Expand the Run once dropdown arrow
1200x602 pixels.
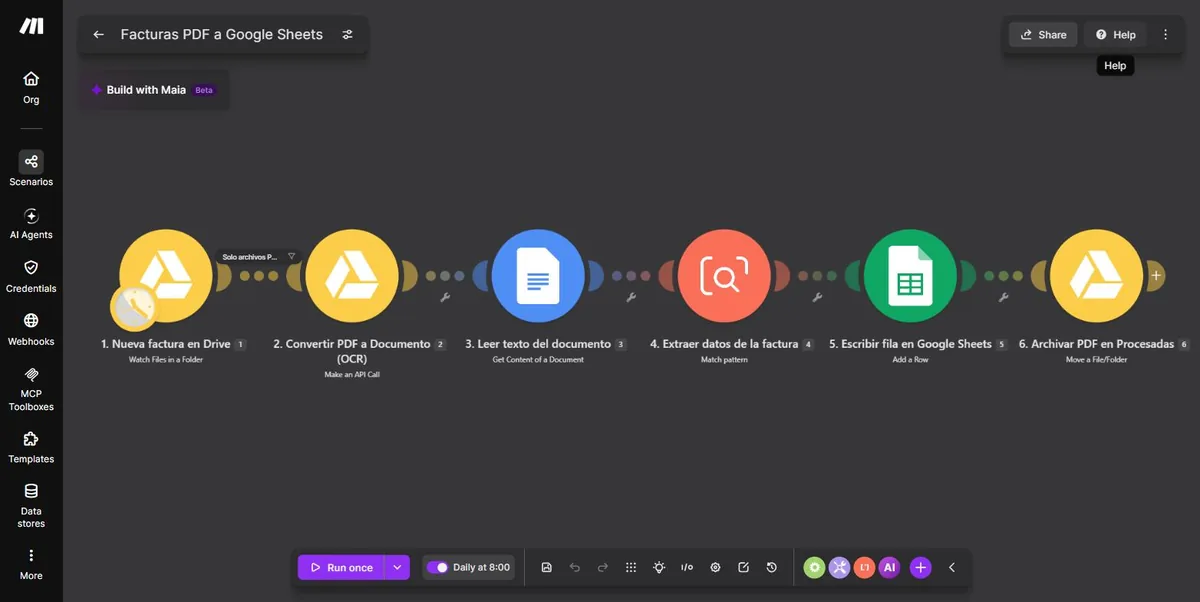[397, 567]
